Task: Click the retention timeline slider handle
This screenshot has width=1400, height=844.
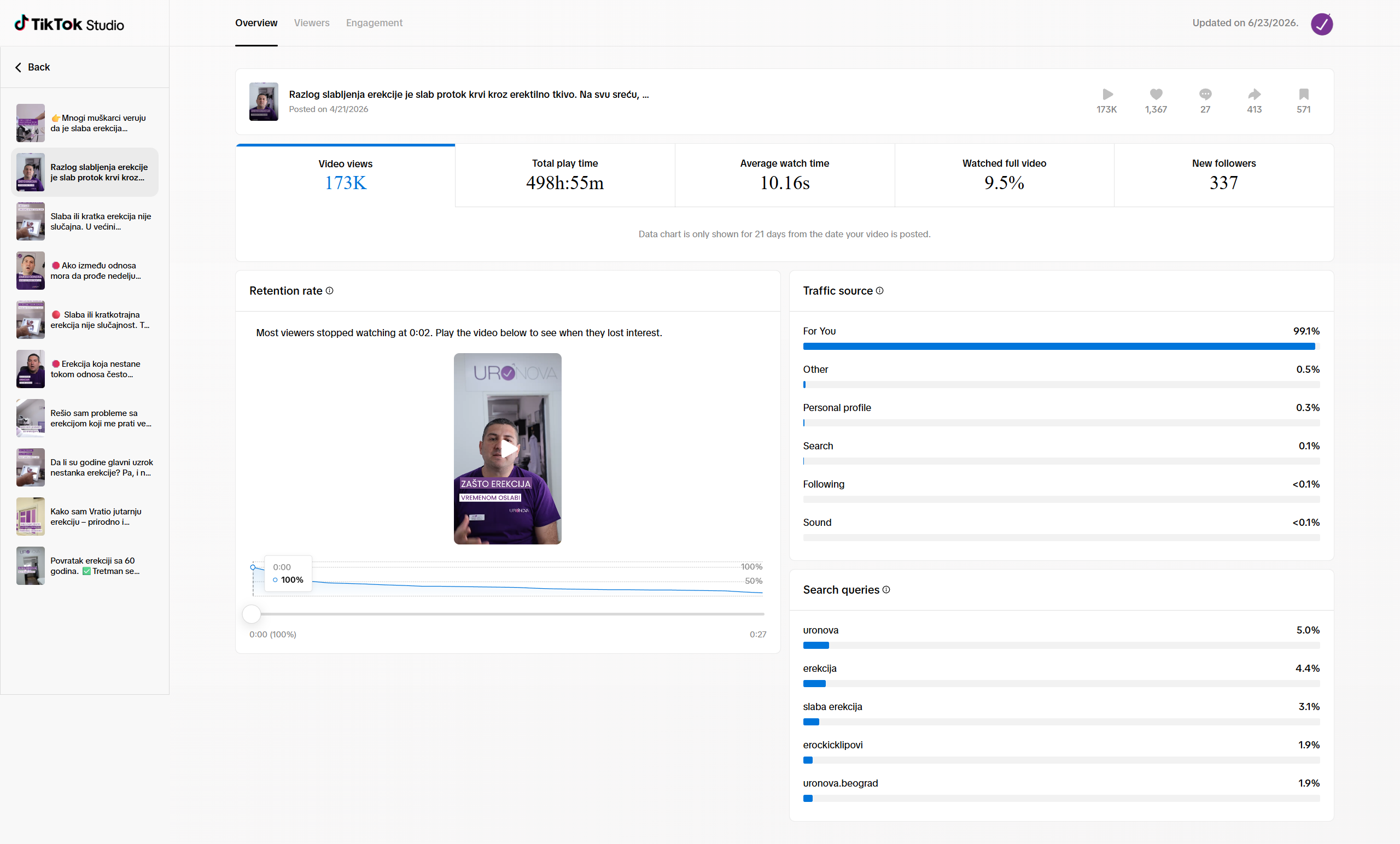Action: click(x=251, y=614)
